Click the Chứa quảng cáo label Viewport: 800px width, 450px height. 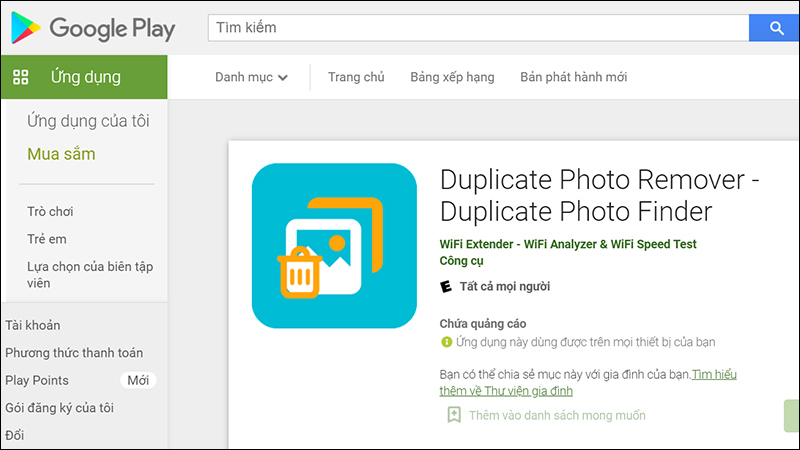click(x=483, y=323)
